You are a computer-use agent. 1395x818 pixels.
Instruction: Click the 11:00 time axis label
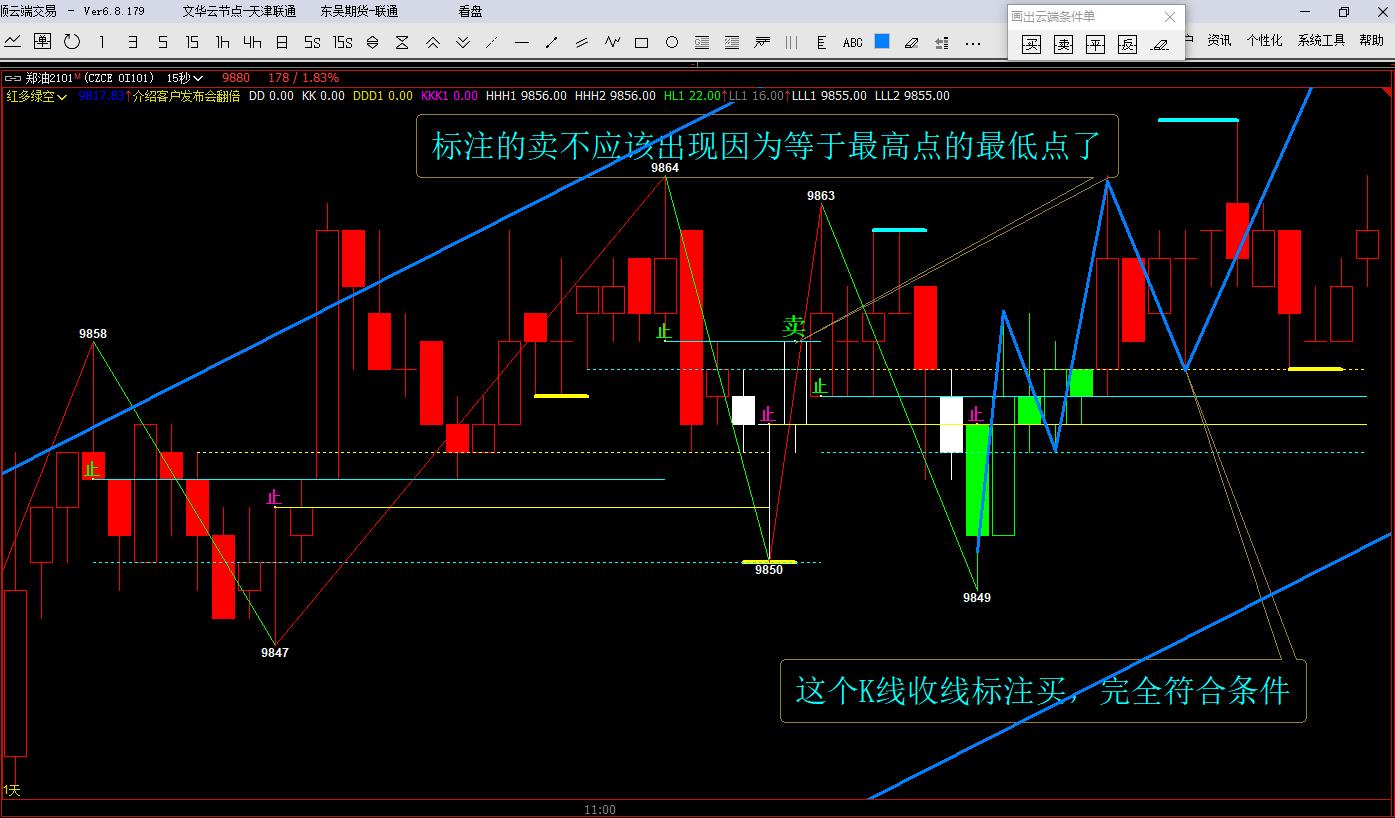600,809
